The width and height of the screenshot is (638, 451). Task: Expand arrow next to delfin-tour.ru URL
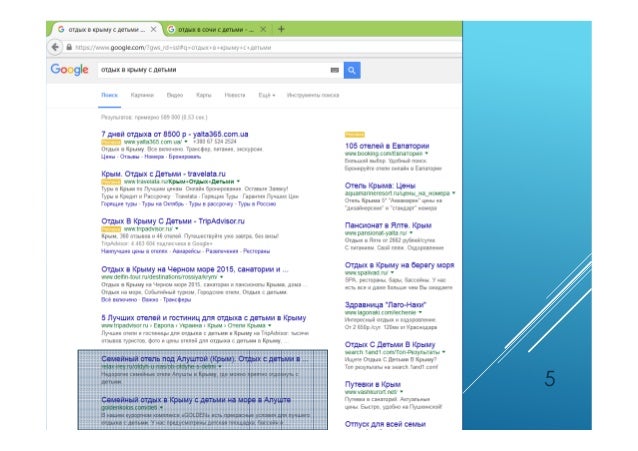pyautogui.click(x=222, y=277)
